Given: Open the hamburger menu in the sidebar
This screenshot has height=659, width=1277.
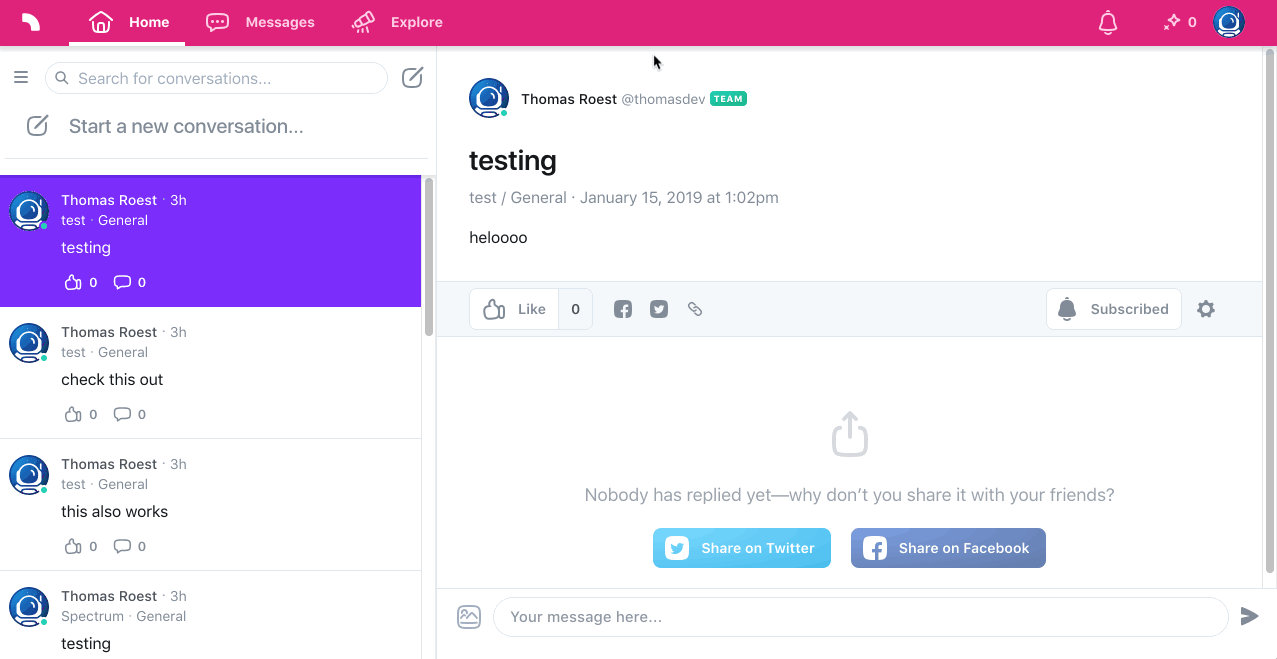Looking at the screenshot, I should click(21, 77).
